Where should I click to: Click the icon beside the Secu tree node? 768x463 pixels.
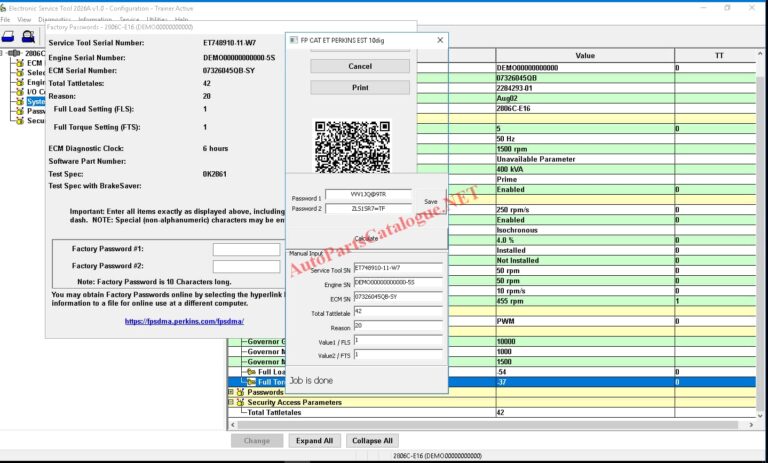(20, 121)
